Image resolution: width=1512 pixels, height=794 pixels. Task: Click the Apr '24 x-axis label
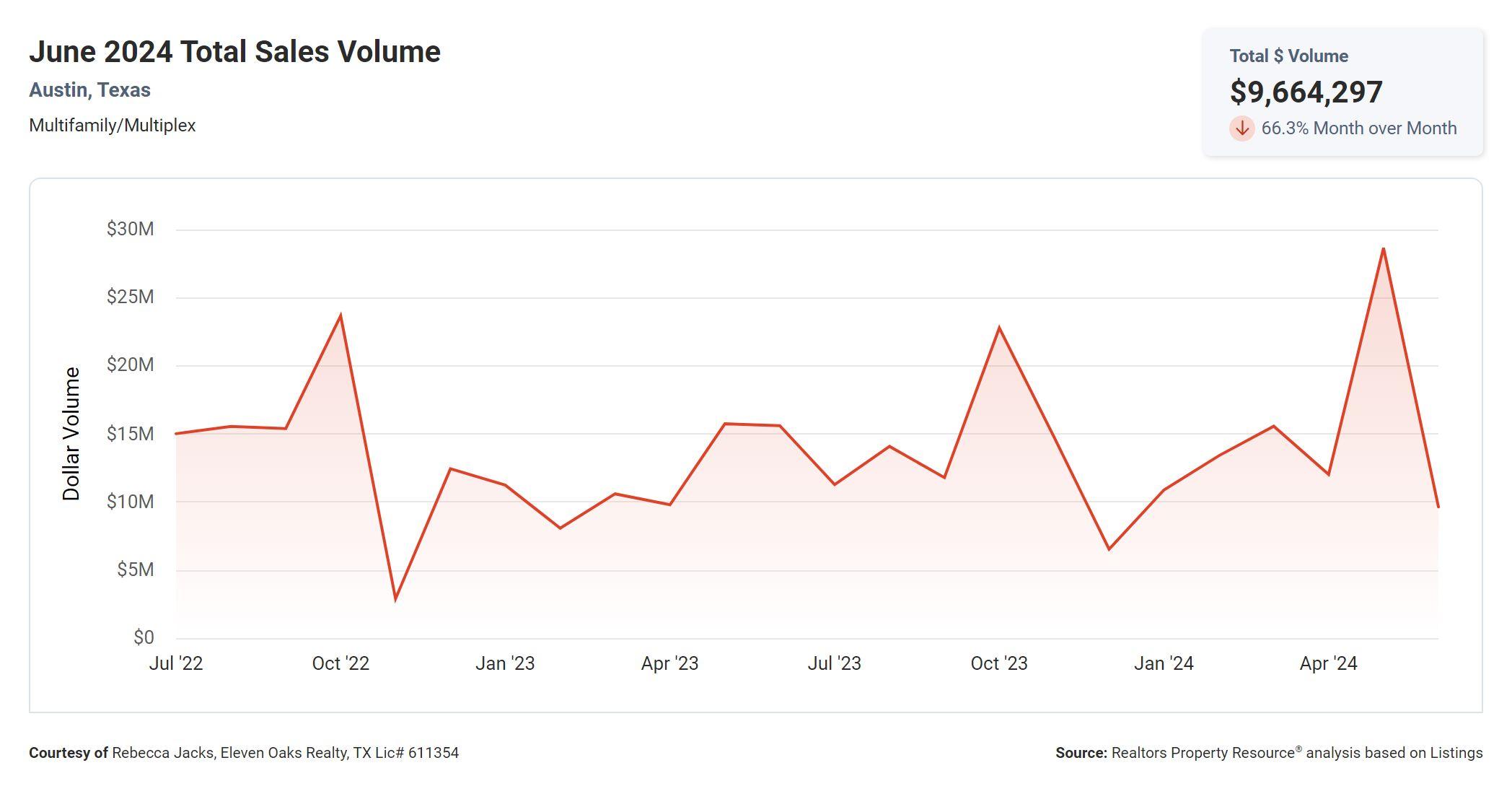(x=1328, y=663)
